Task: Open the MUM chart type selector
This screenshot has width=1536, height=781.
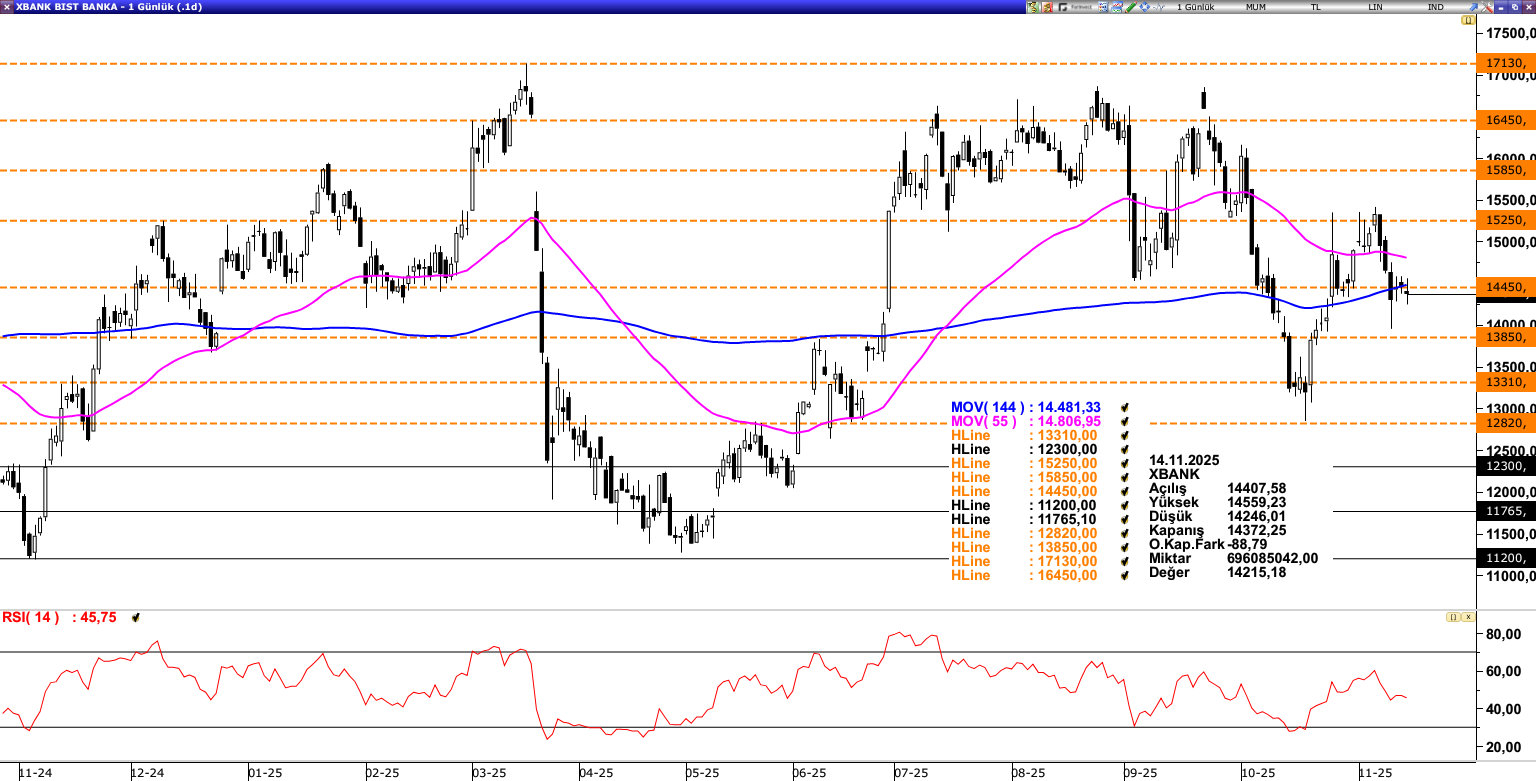Action: [1256, 7]
